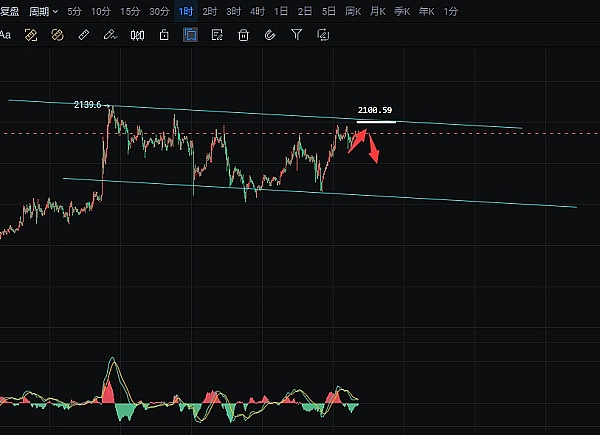The height and width of the screenshot is (435, 600).
Task: Toggle the padlock to lock drawings
Action: (x=164, y=35)
